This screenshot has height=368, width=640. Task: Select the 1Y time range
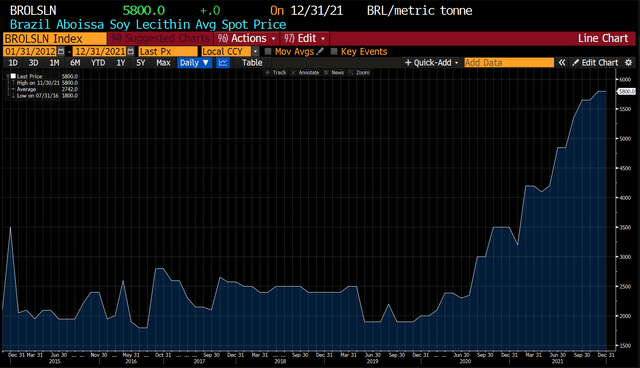coord(120,62)
